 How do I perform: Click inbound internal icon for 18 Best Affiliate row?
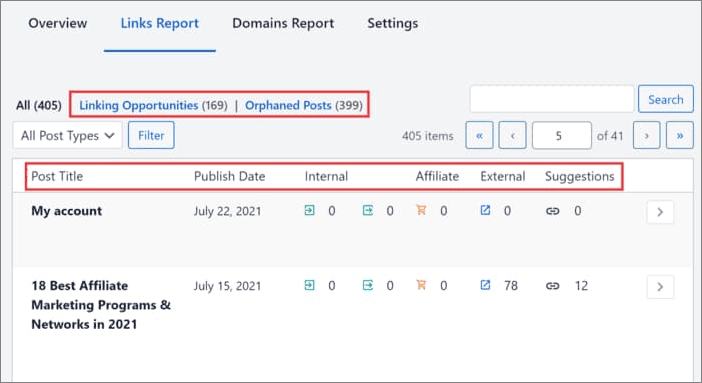(x=309, y=285)
